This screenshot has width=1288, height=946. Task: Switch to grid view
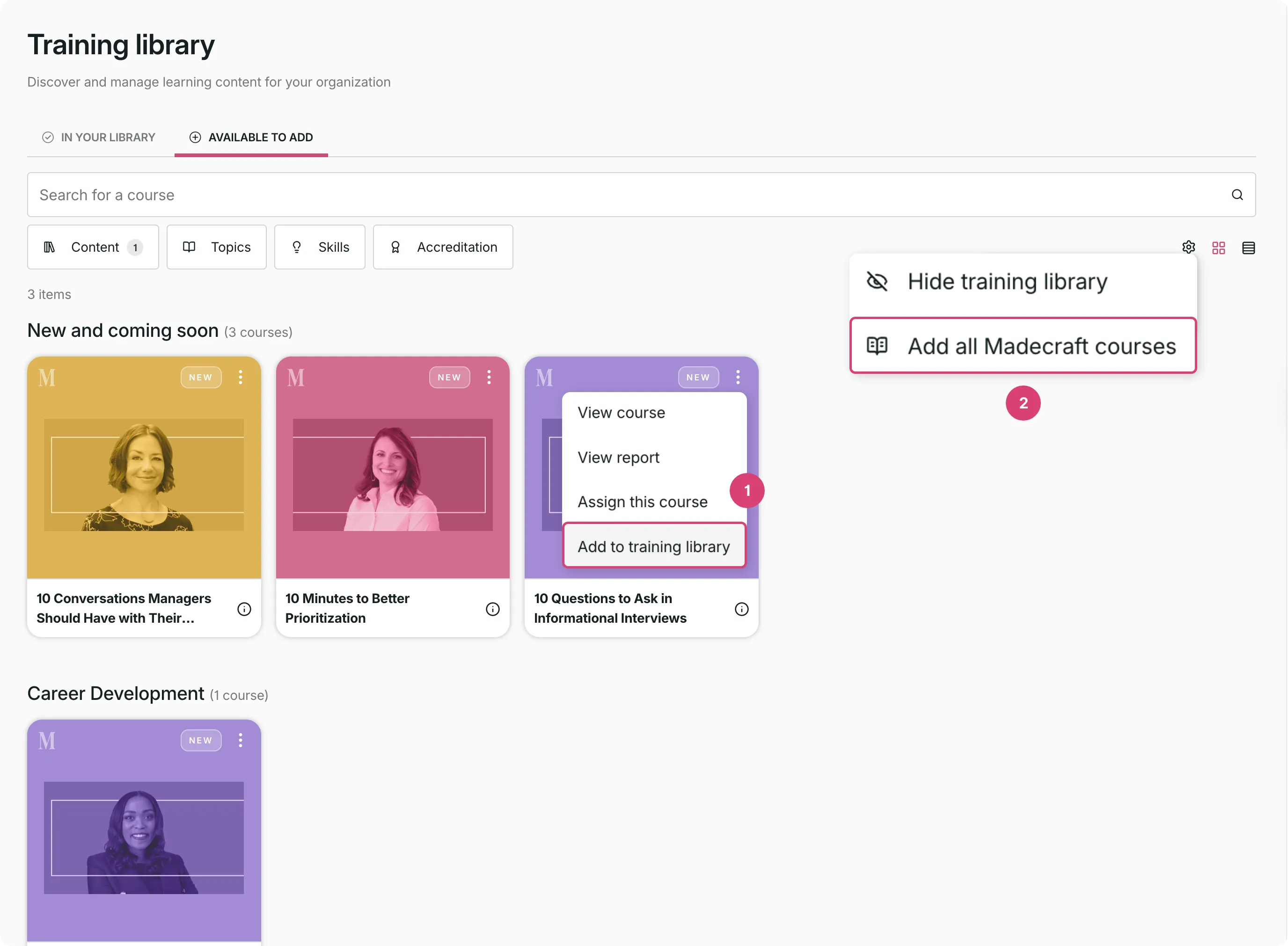(1219, 247)
